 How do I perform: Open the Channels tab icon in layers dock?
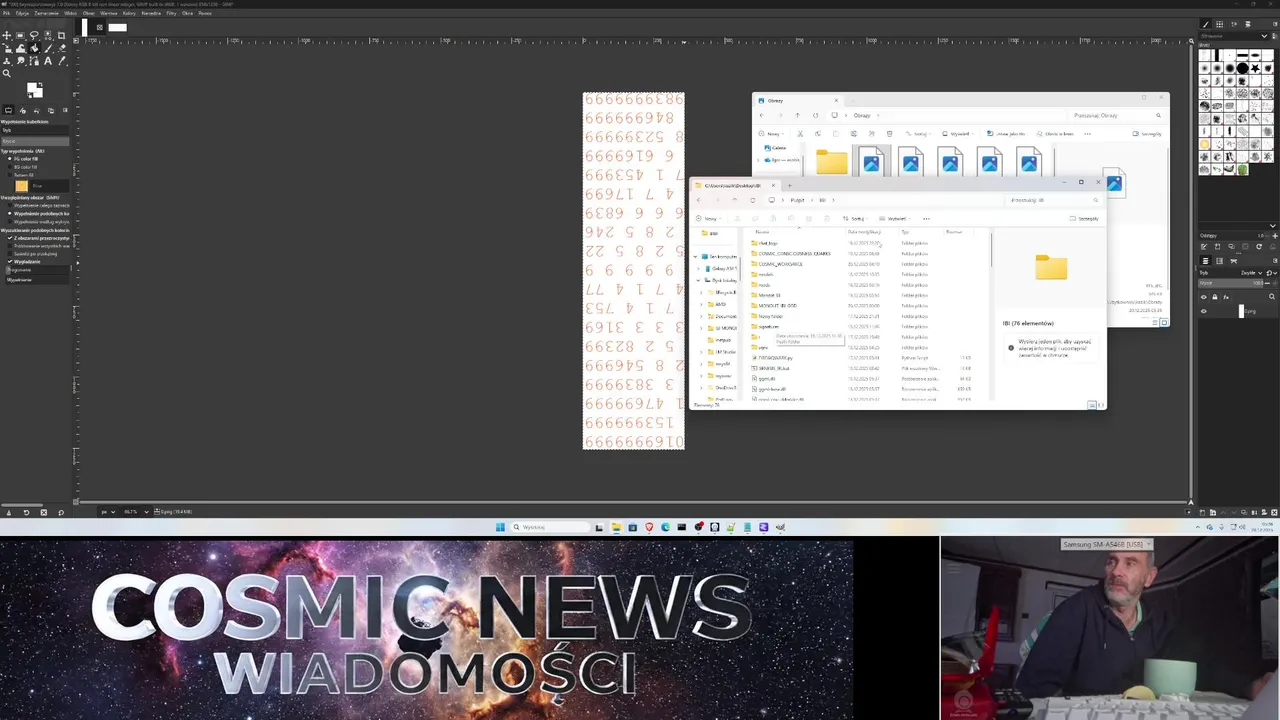pyautogui.click(x=1219, y=260)
